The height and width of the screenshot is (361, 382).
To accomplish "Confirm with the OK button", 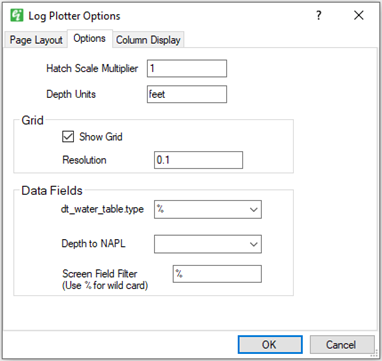I will pyautogui.click(x=270, y=344).
